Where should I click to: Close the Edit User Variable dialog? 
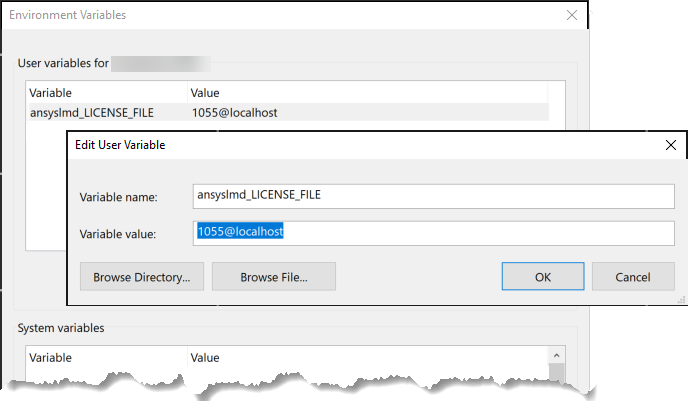(670, 145)
